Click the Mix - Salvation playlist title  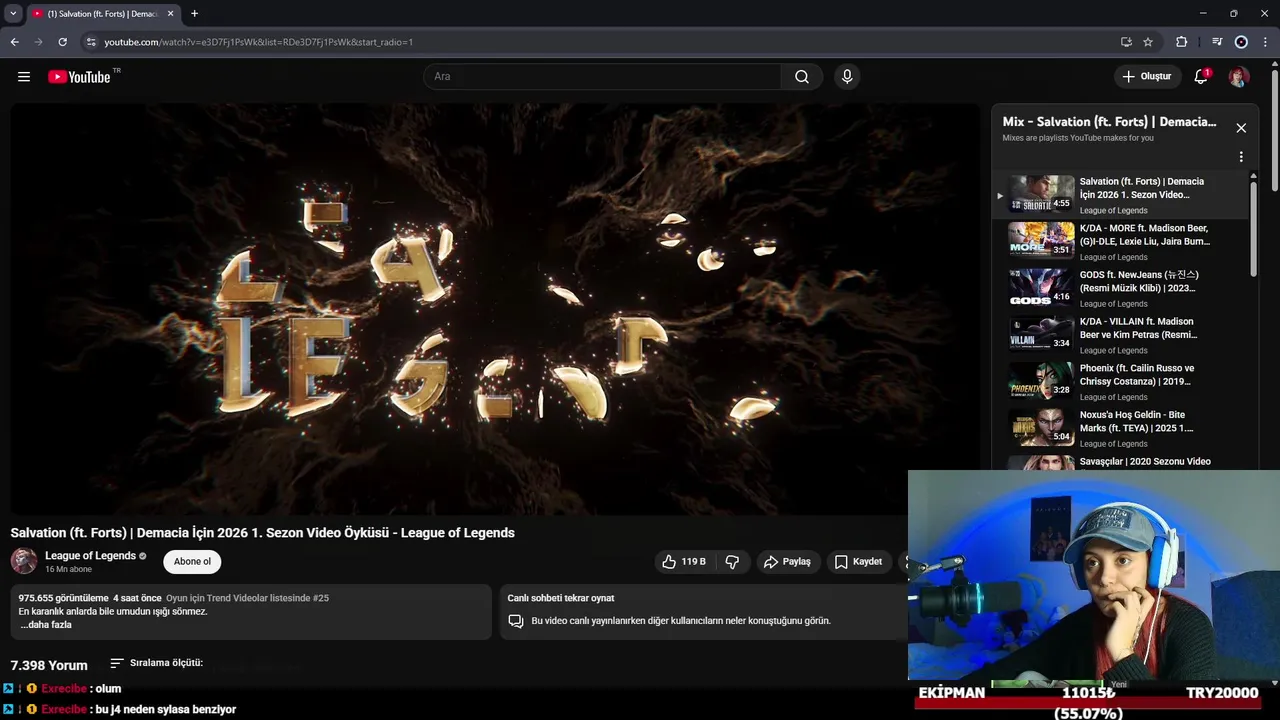(x=1110, y=122)
